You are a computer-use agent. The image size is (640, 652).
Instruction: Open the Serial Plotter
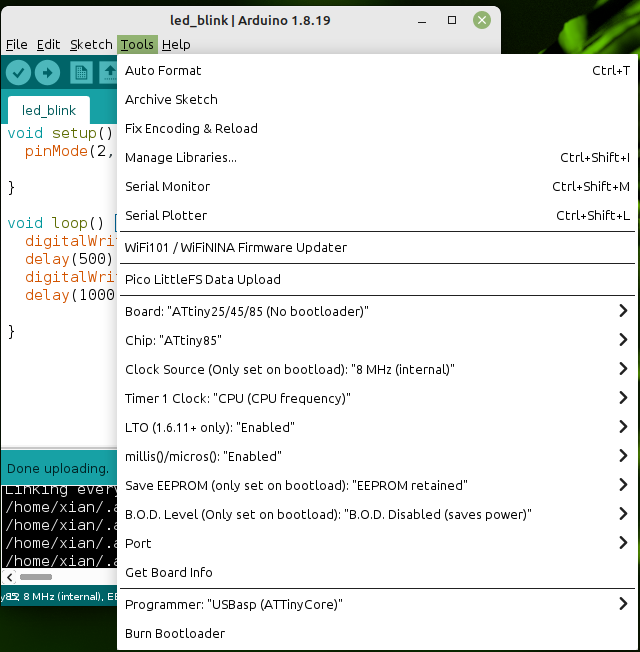click(x=377, y=215)
